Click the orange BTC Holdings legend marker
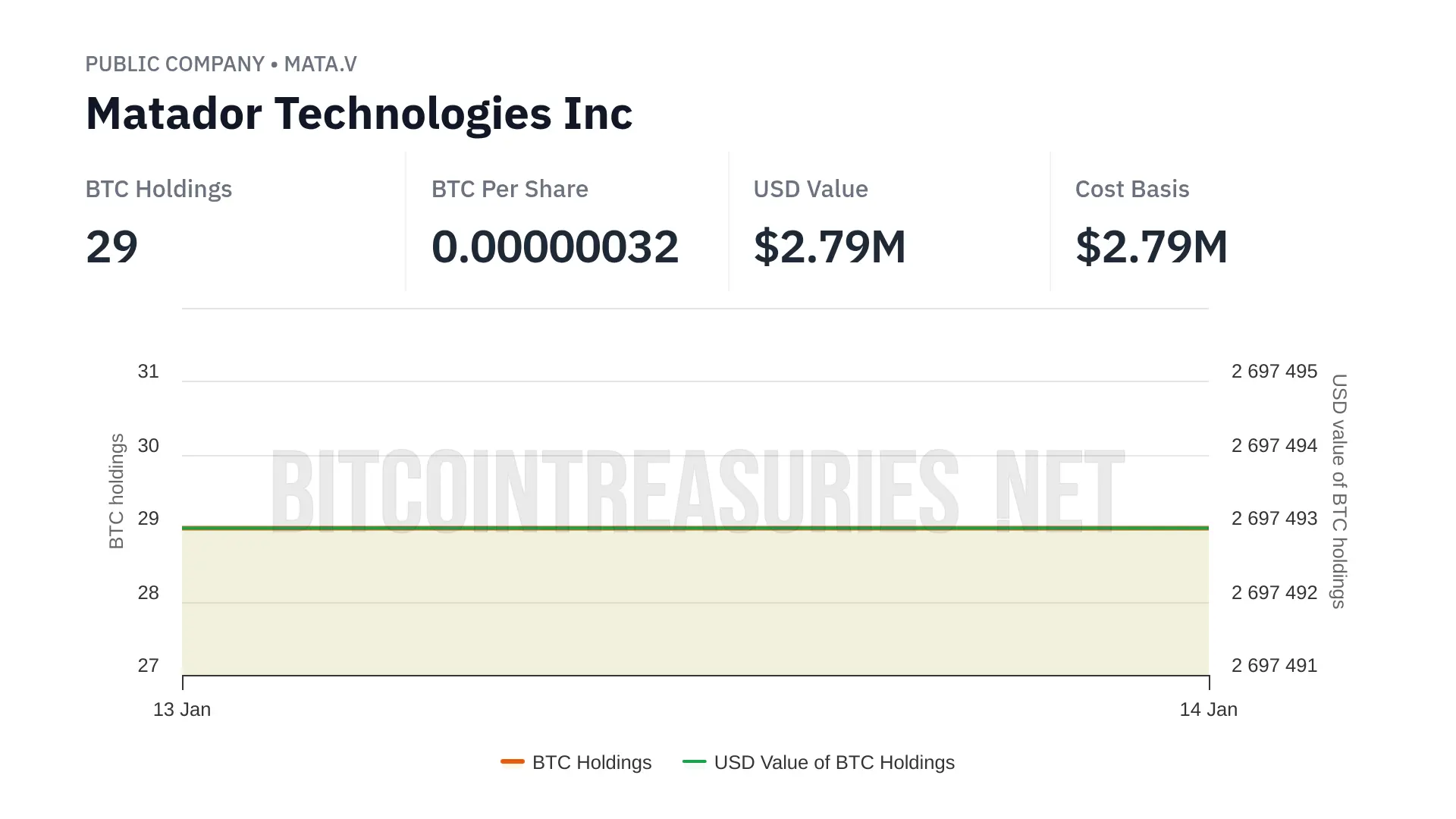This screenshot has width=1456, height=819. point(513,761)
